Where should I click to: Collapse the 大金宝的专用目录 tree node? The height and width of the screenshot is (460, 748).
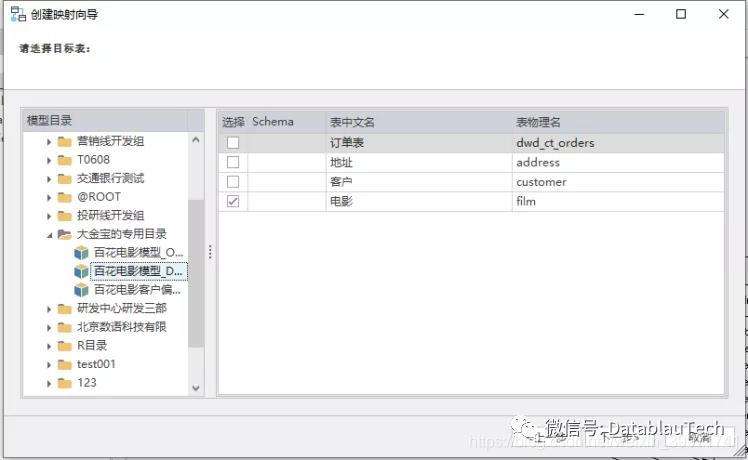click(49, 234)
